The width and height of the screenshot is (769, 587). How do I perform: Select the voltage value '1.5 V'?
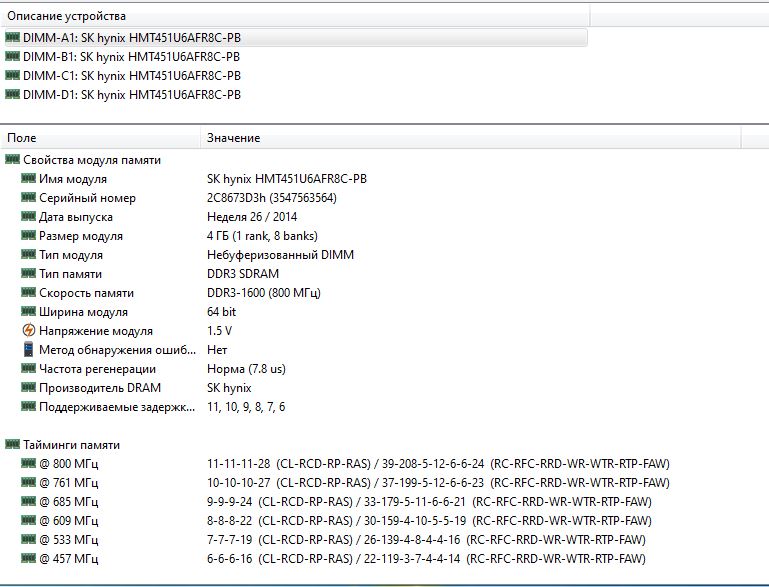219,331
